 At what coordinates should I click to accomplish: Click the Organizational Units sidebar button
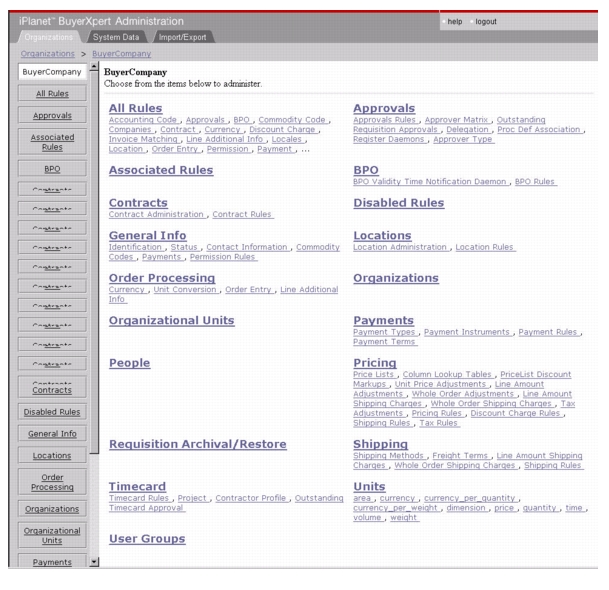[x=52, y=535]
